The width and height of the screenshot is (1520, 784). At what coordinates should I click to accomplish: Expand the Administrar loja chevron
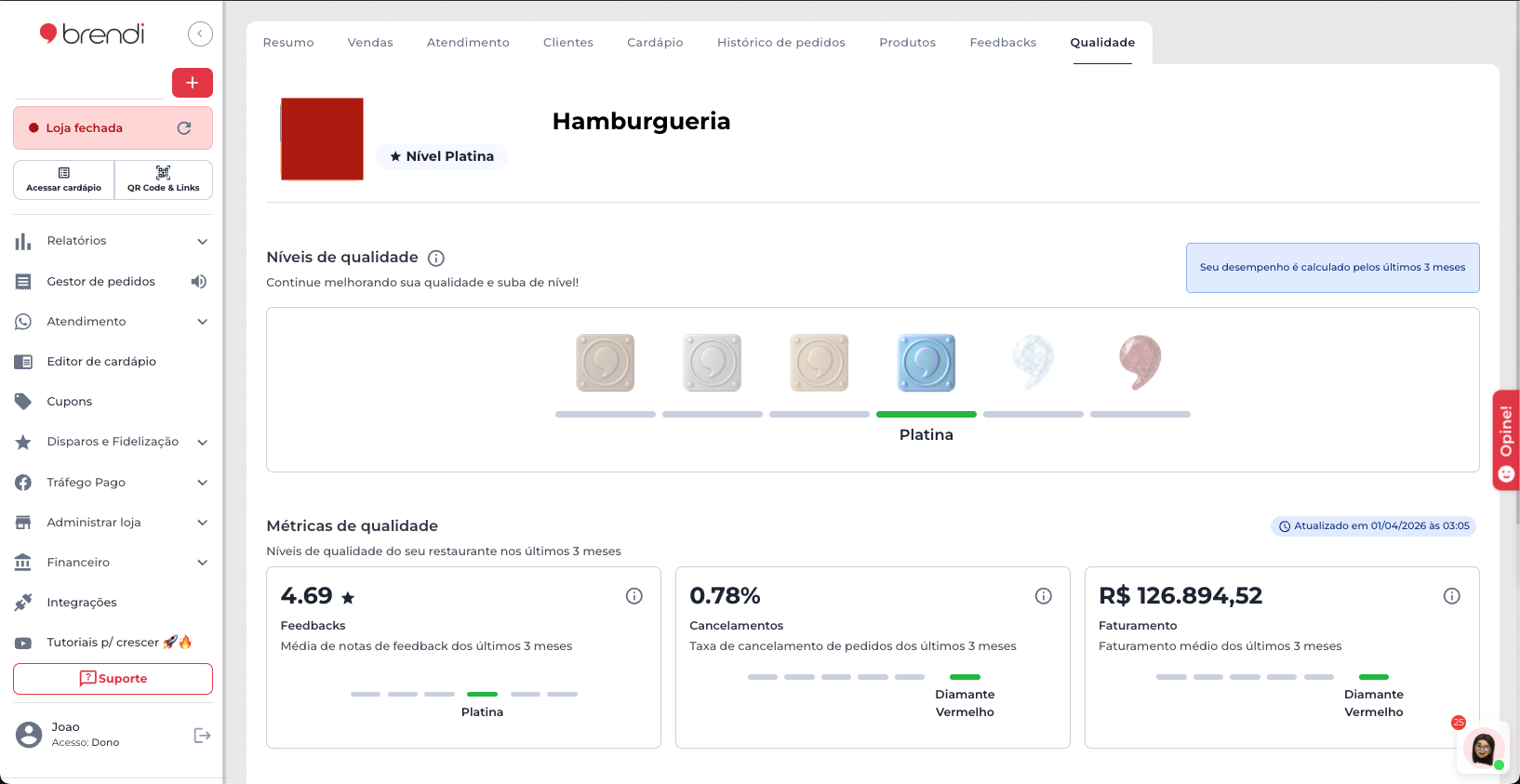[203, 523]
